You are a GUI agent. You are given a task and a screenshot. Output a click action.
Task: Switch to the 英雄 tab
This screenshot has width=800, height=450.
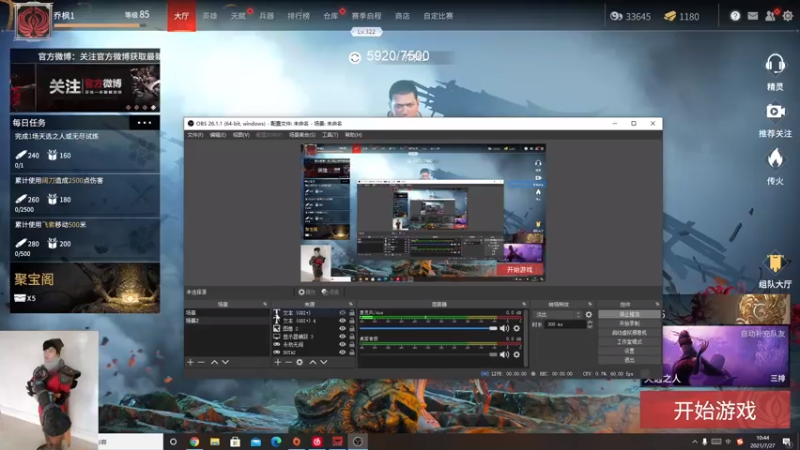pyautogui.click(x=210, y=16)
